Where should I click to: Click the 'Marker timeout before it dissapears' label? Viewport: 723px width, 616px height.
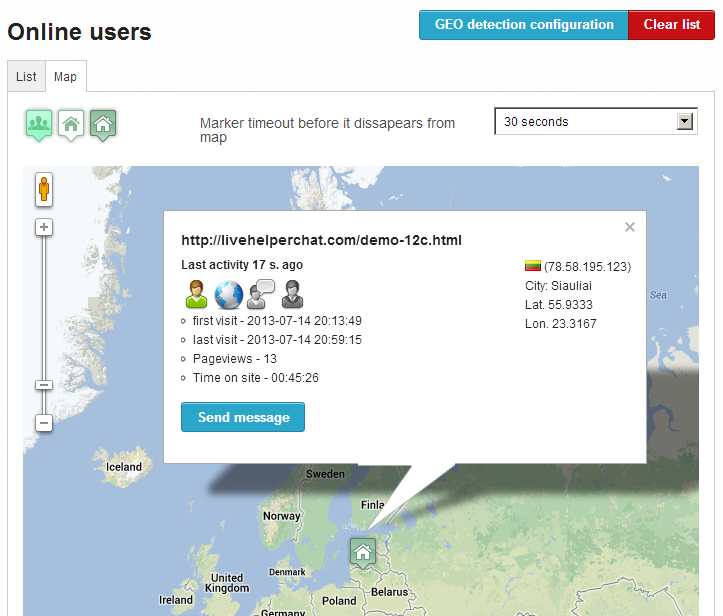(x=327, y=130)
